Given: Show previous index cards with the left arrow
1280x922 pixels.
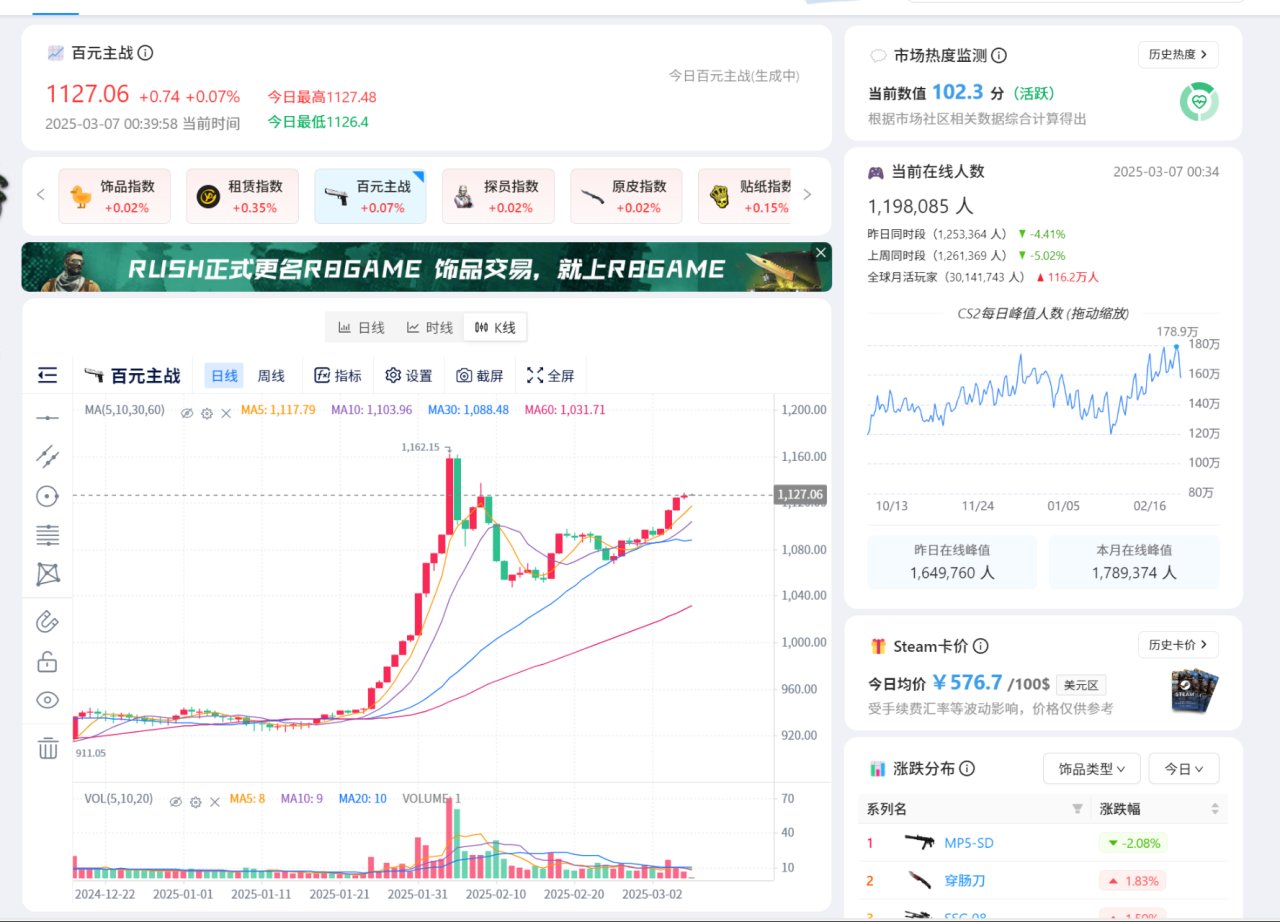Looking at the screenshot, I should click(x=41, y=195).
